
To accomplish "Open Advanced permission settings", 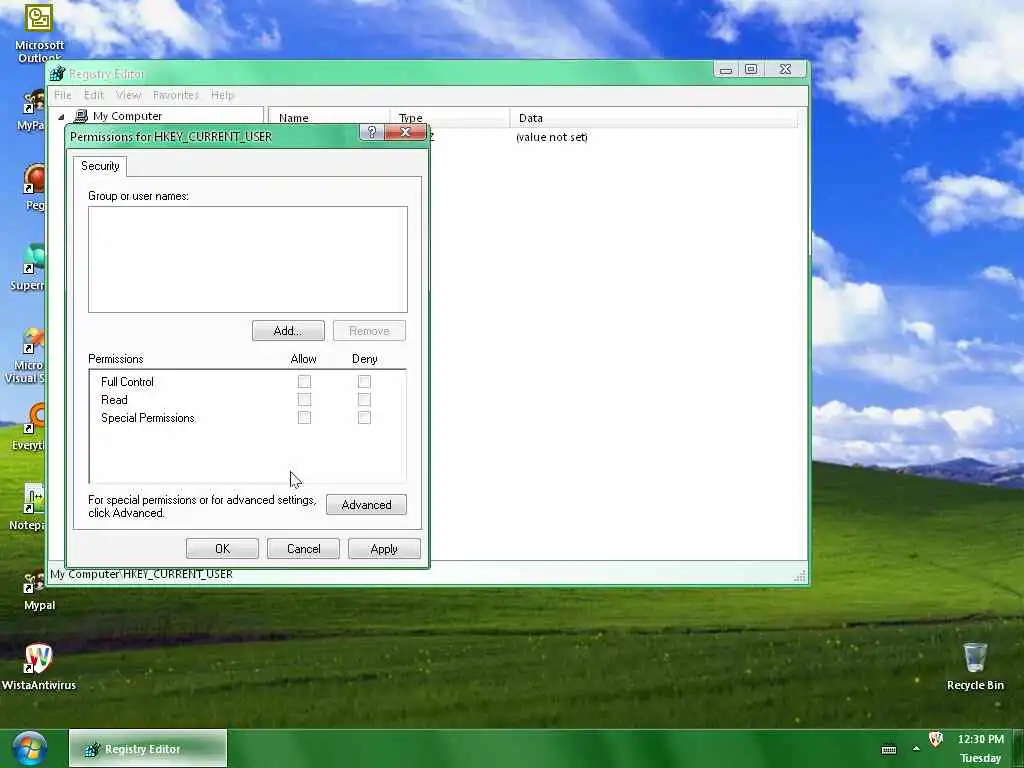I will click(366, 505).
